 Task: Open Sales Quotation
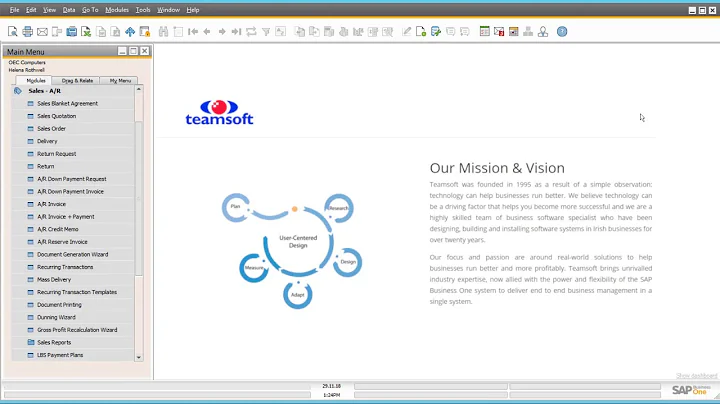coord(56,116)
